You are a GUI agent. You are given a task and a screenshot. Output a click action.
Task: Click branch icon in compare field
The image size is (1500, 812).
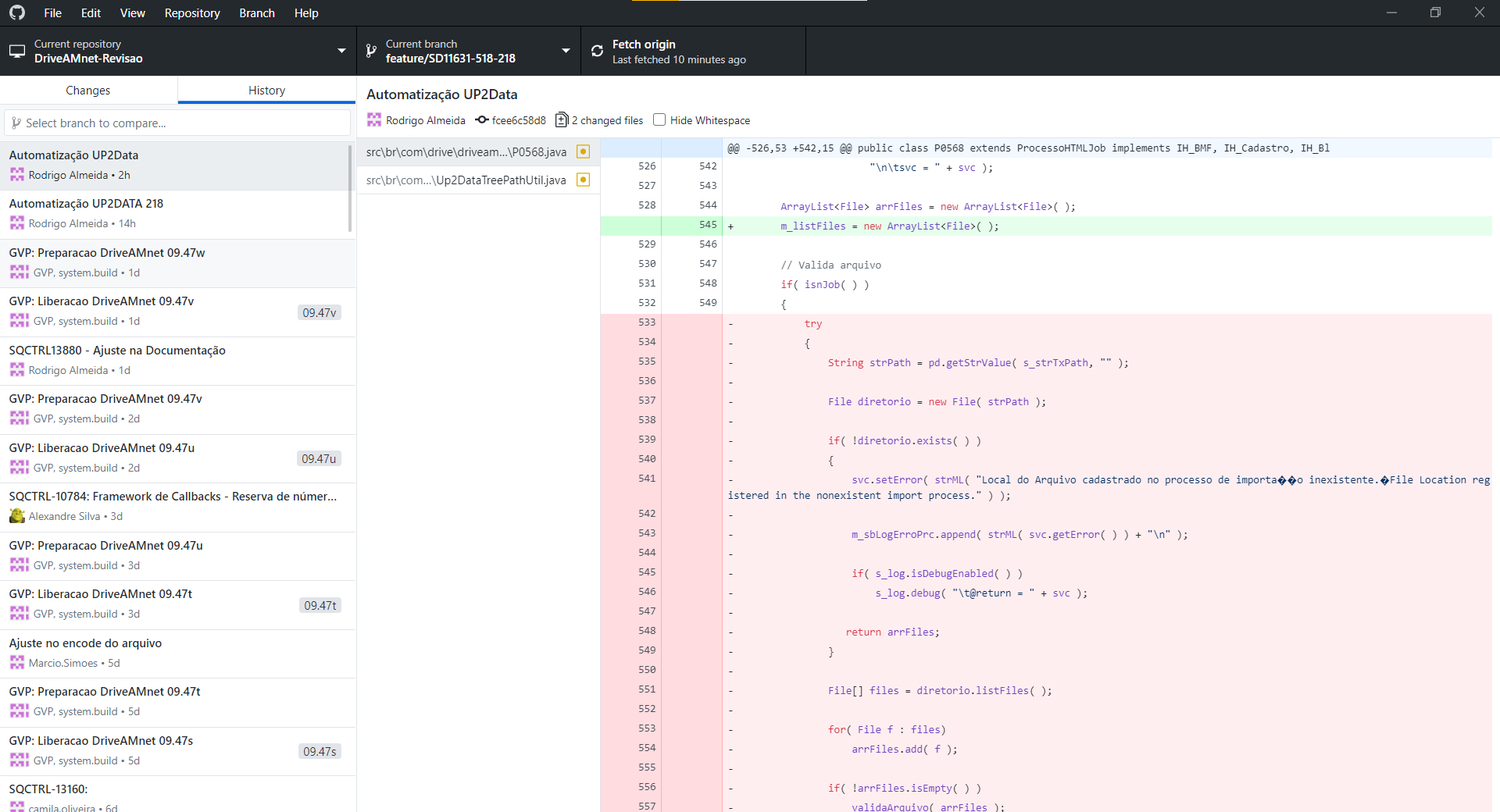pos(16,123)
